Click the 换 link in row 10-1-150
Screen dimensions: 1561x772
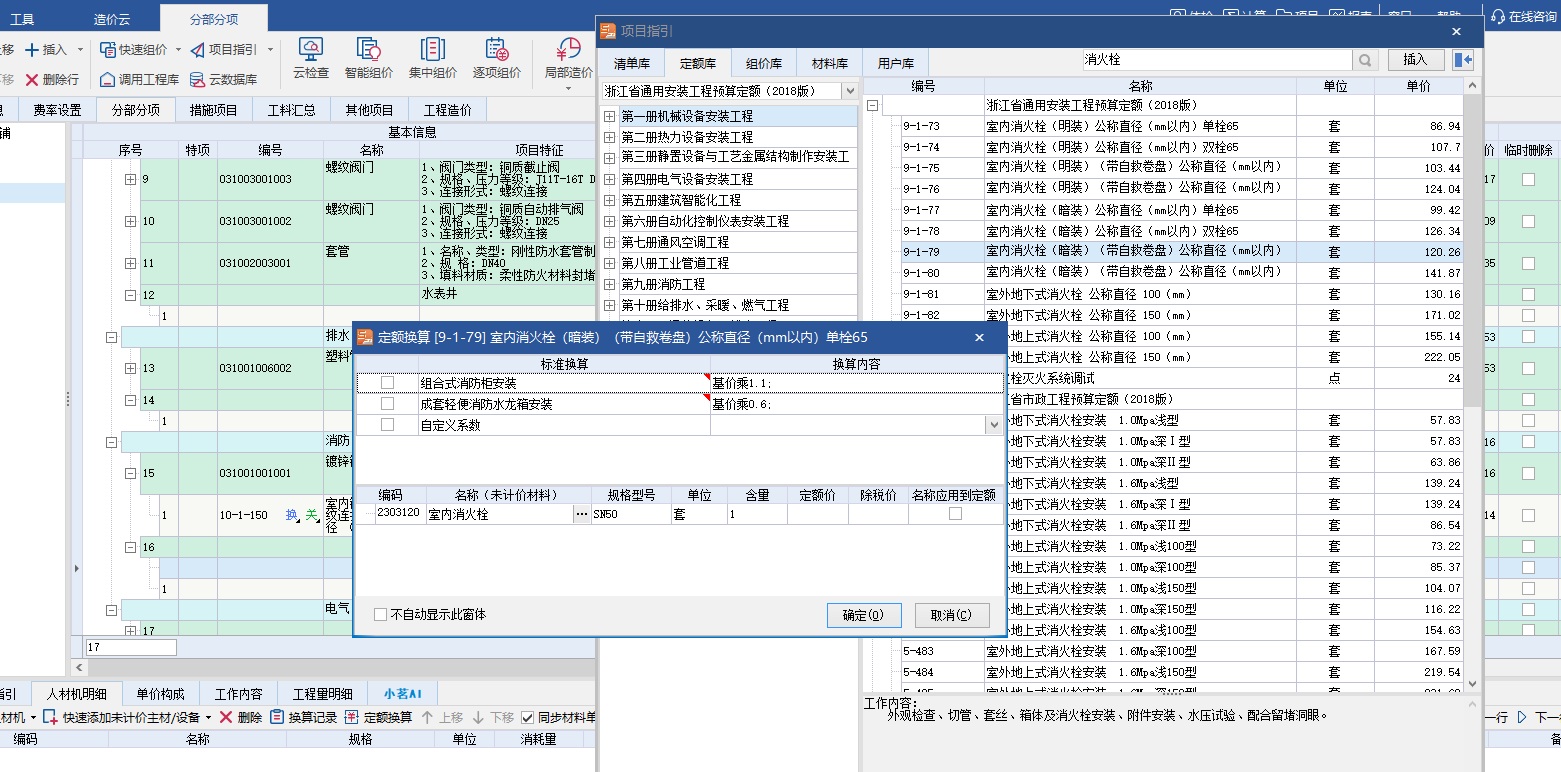[292, 515]
